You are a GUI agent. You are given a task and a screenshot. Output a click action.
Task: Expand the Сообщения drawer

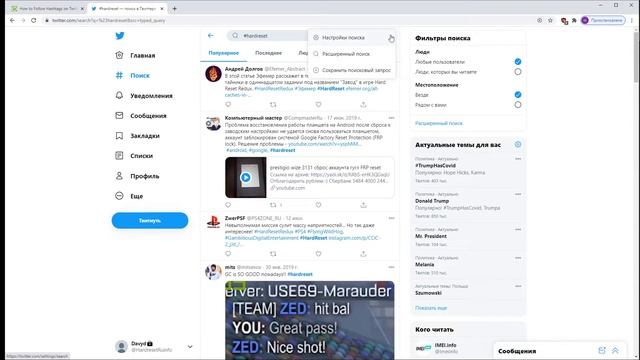[x=615, y=351]
